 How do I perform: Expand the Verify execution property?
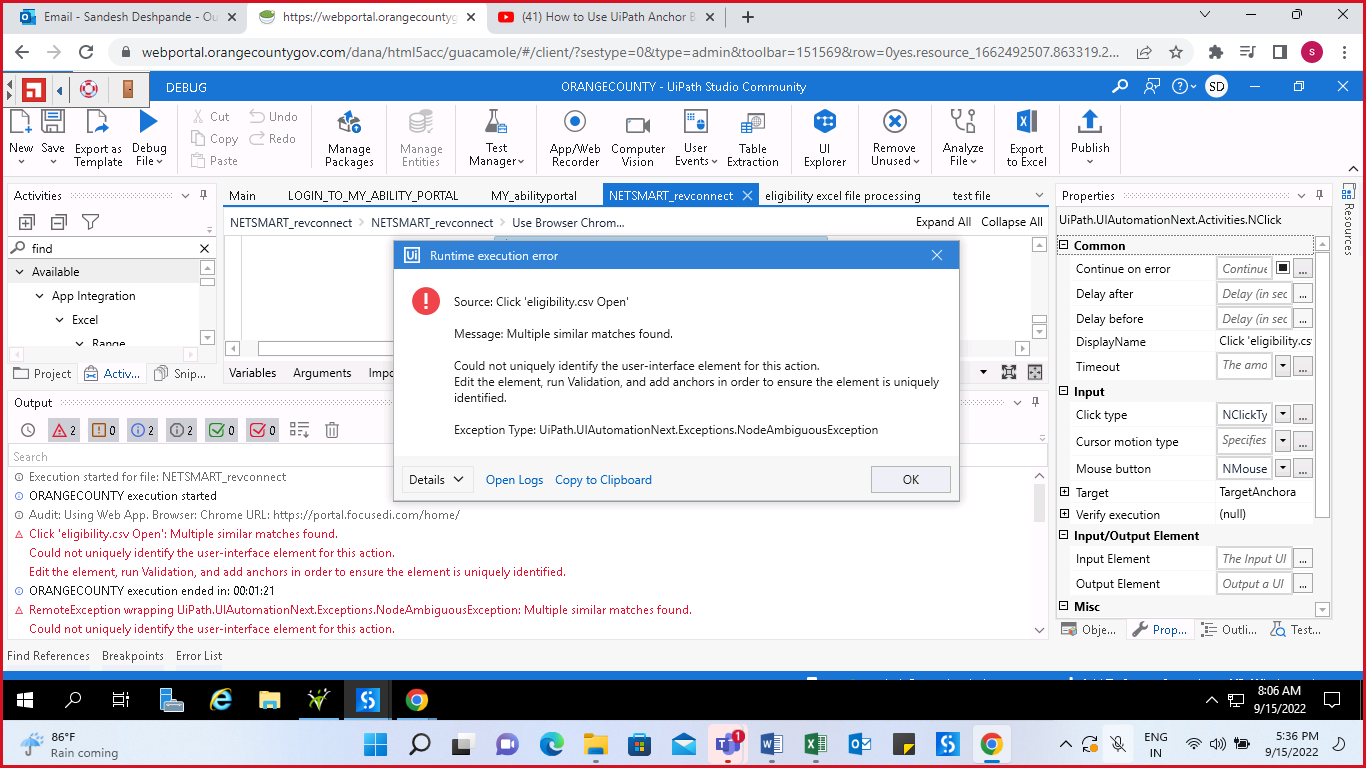click(x=1065, y=514)
